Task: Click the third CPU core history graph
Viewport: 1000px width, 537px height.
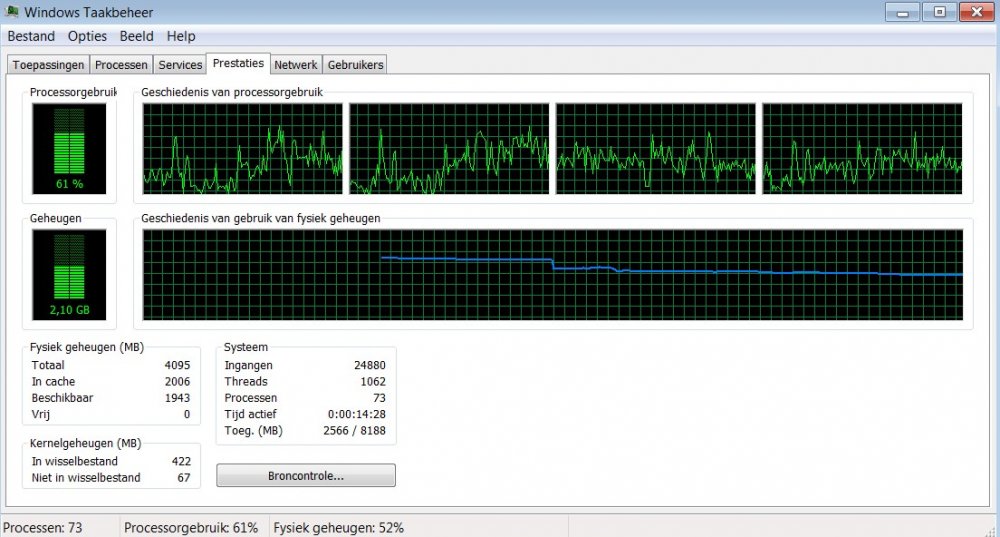Action: coord(656,149)
